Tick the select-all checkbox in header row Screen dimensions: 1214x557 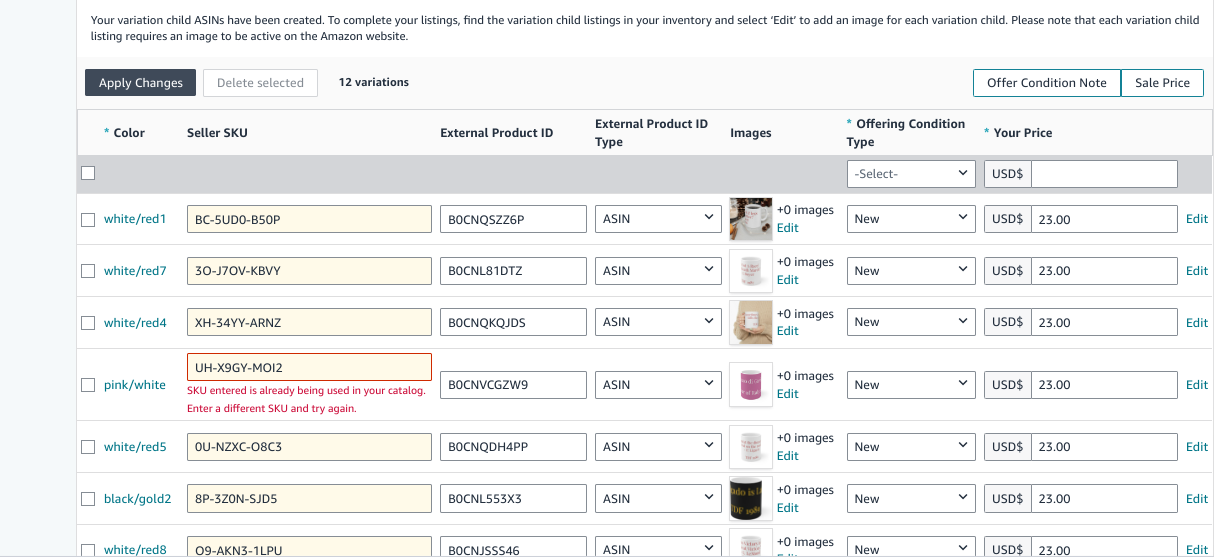(x=88, y=173)
